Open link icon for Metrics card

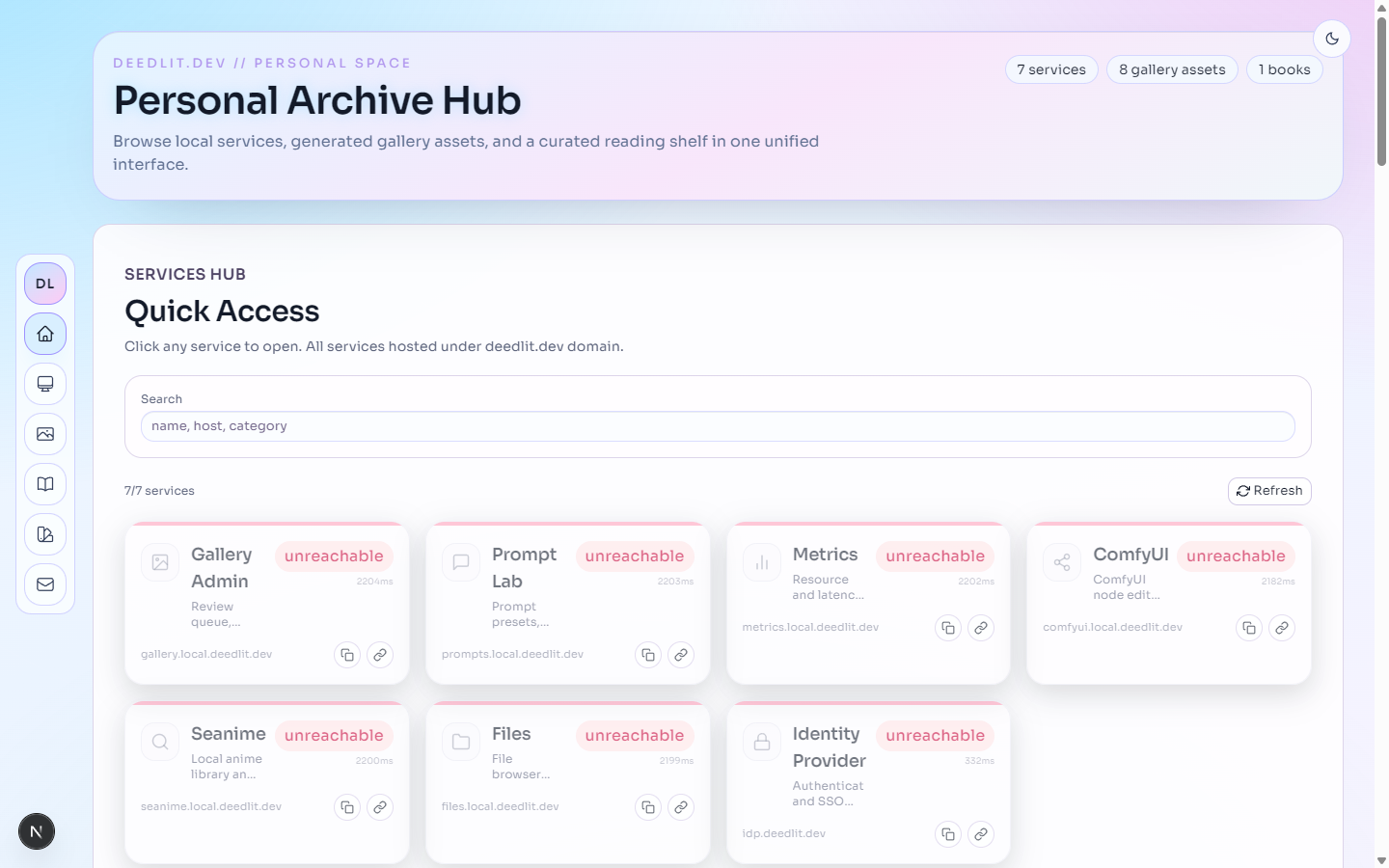981,628
